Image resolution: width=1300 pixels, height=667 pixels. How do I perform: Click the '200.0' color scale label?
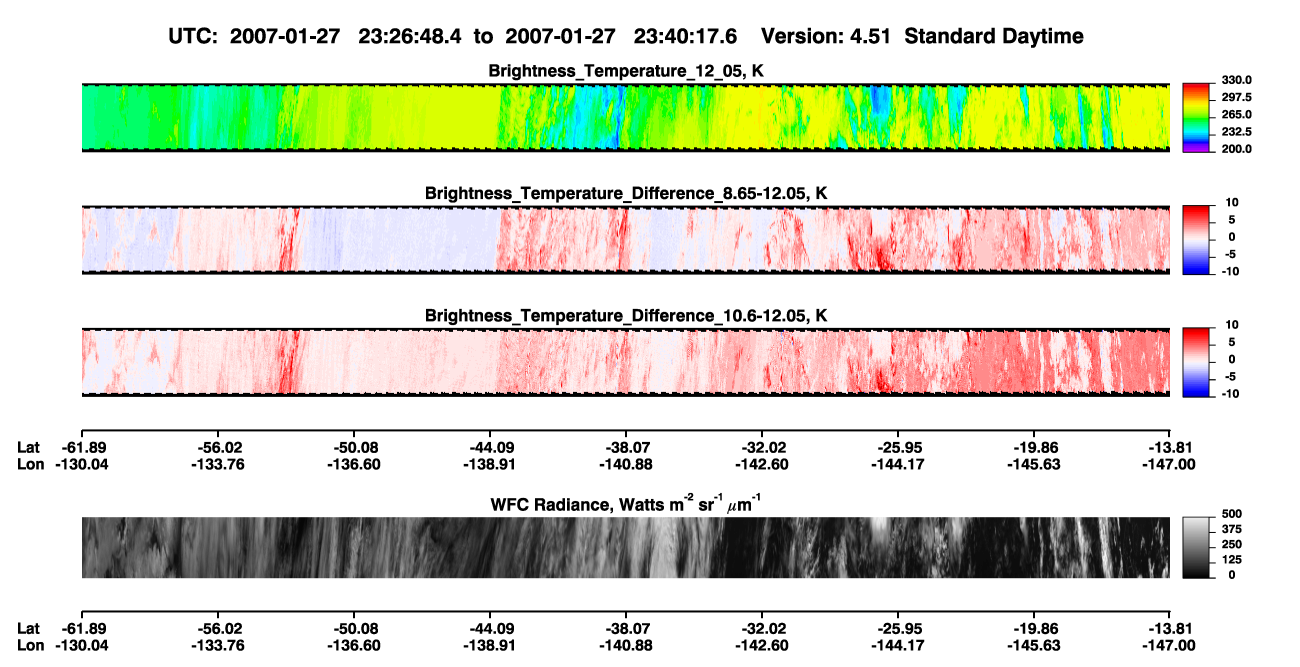pyautogui.click(x=1237, y=149)
